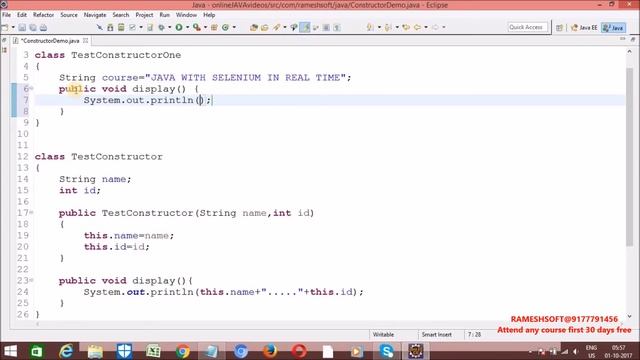Open the Window menu
640x360 pixels.
(186, 15)
